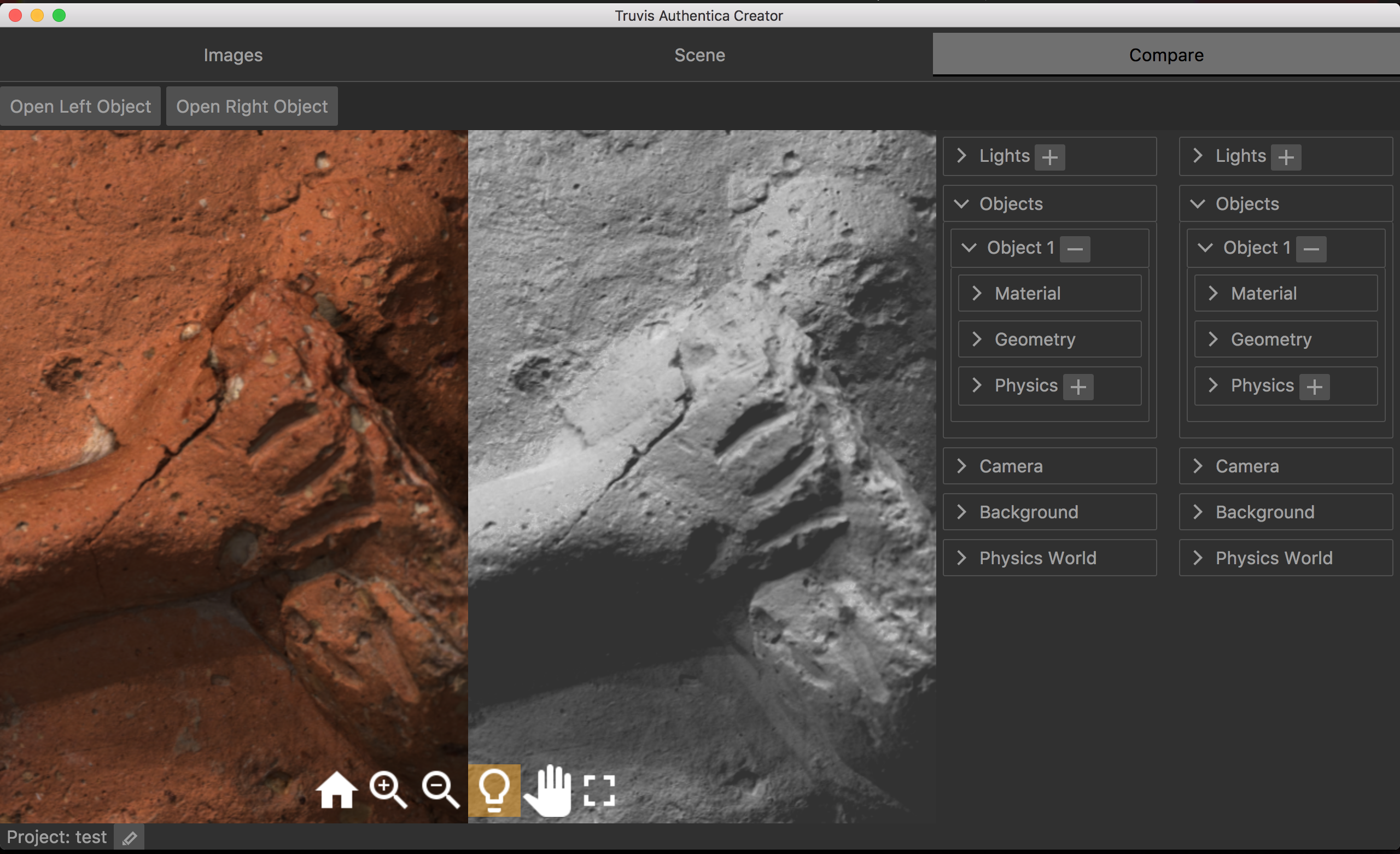
Task: Collapse Object 1 in left panel
Action: coord(969,248)
